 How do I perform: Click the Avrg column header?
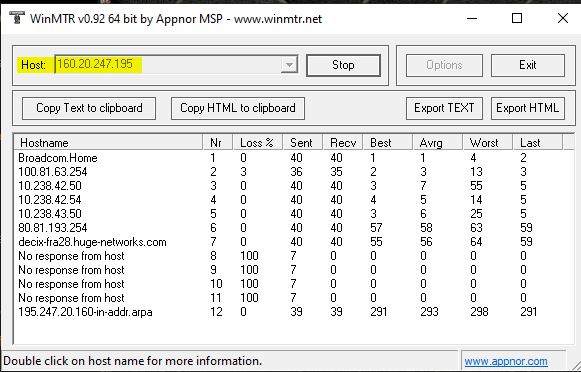pyautogui.click(x=438, y=143)
